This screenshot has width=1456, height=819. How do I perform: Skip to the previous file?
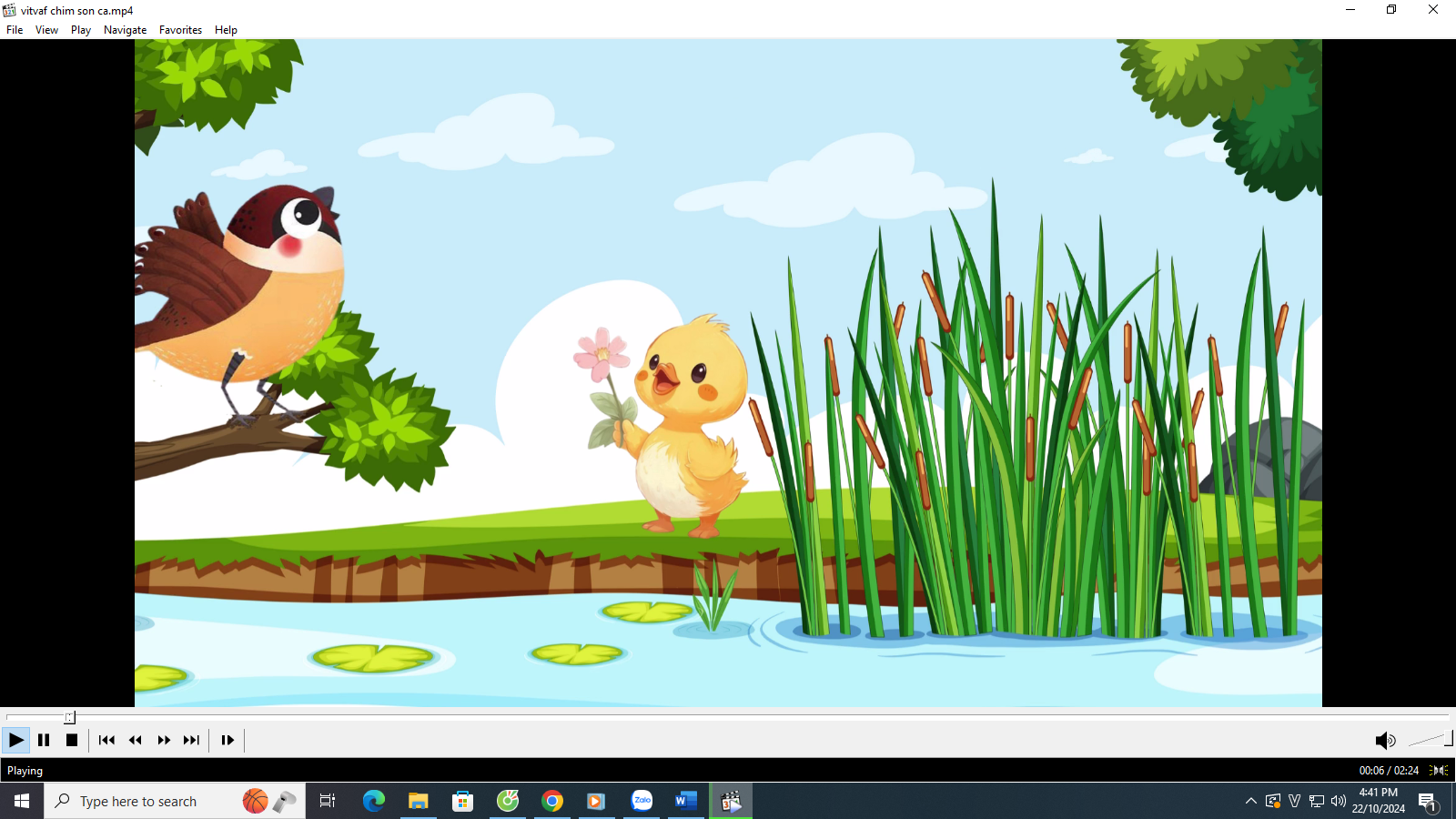(x=106, y=740)
